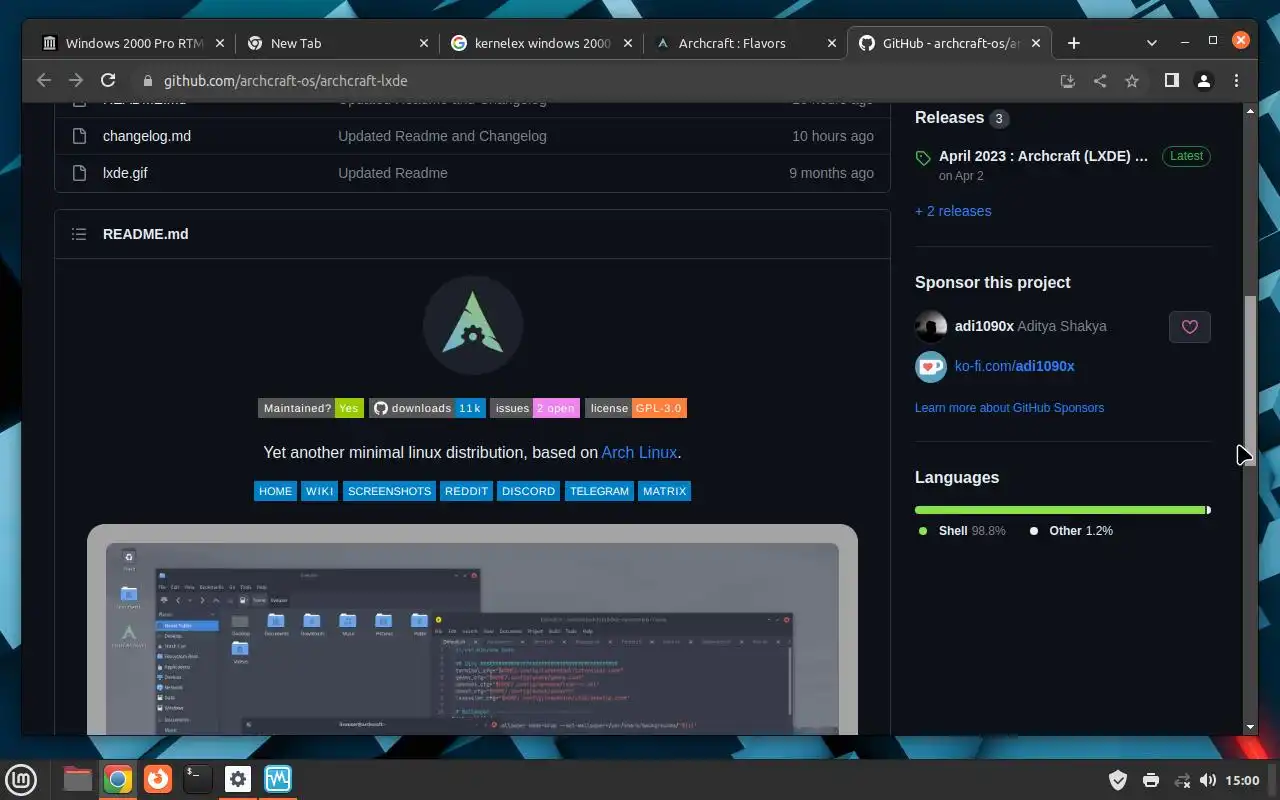
Task: Click Learn more about GitHub Sponsors
Action: (x=1009, y=408)
